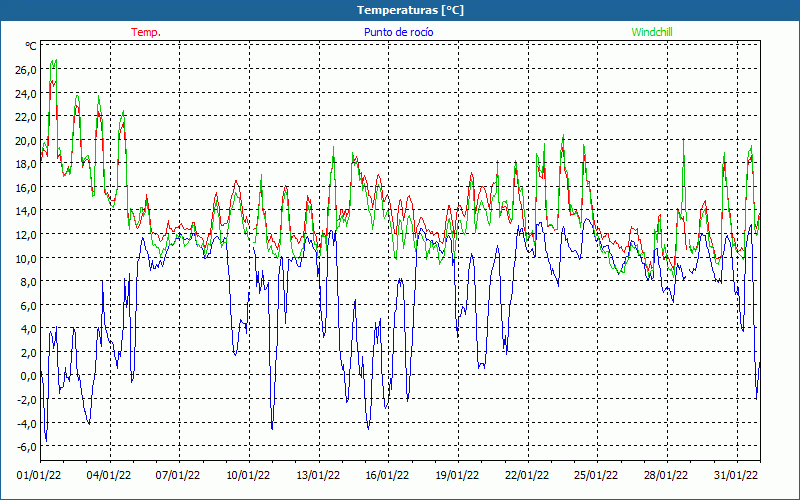This screenshot has width=800, height=500.
Task: Click the °C axis unit label
Action: click(31, 46)
